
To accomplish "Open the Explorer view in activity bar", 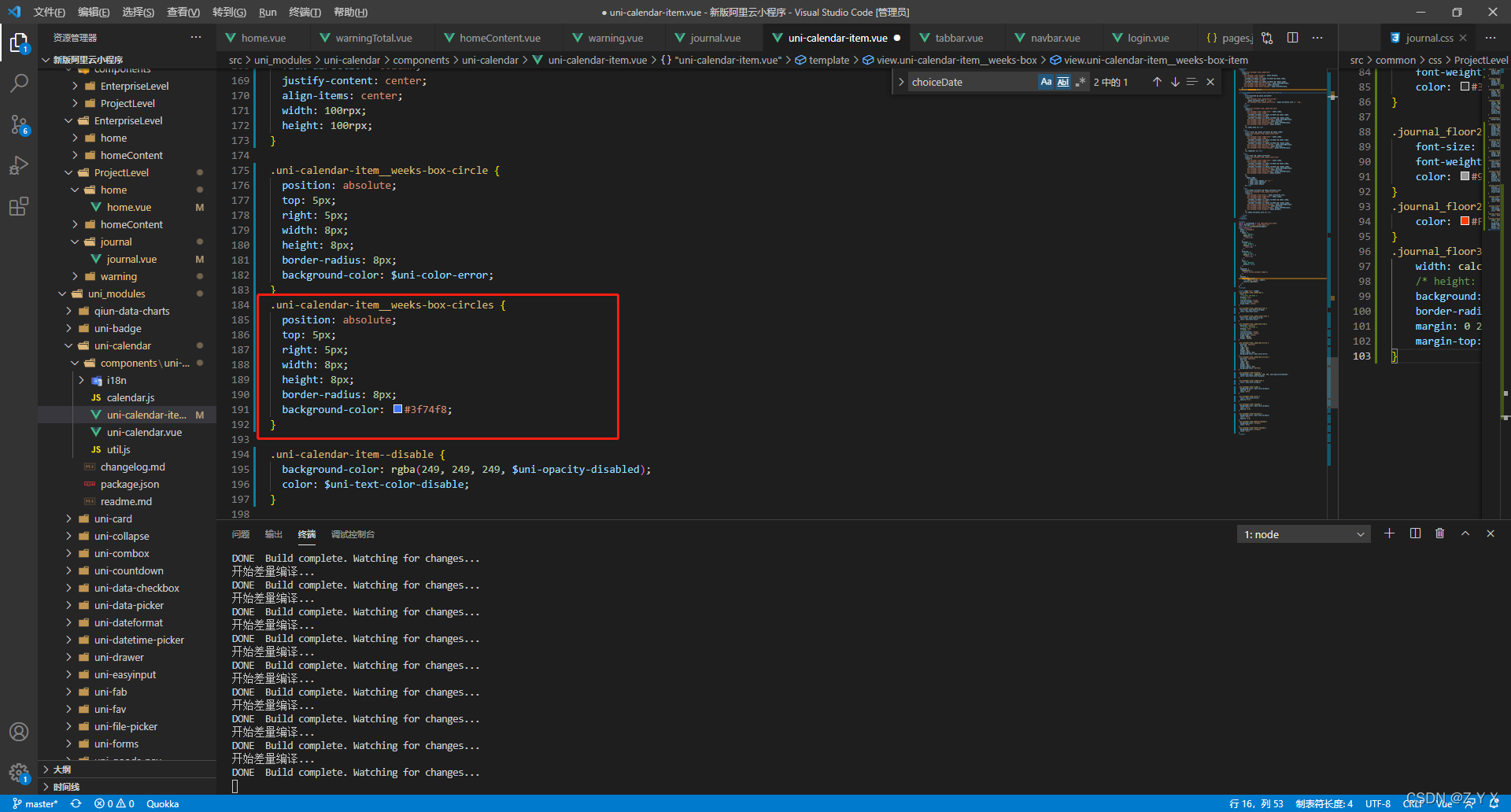I will coord(19,42).
